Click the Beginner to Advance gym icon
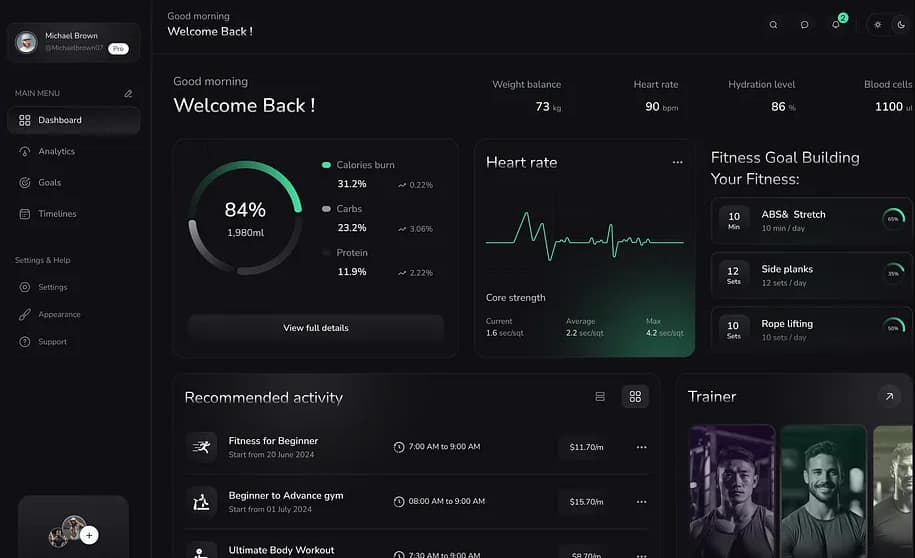Image resolution: width=915 pixels, height=558 pixels. (202, 501)
